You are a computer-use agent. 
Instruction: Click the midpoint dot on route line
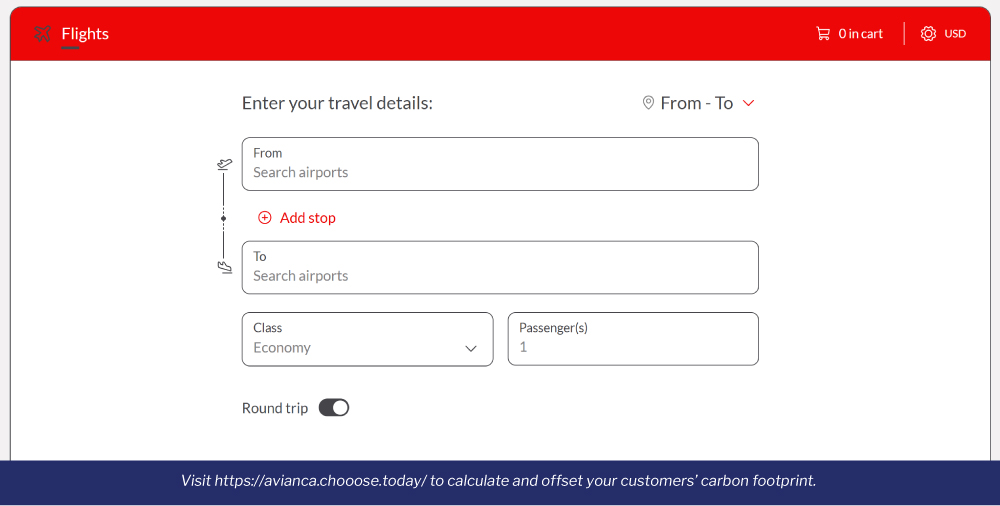click(x=223, y=218)
